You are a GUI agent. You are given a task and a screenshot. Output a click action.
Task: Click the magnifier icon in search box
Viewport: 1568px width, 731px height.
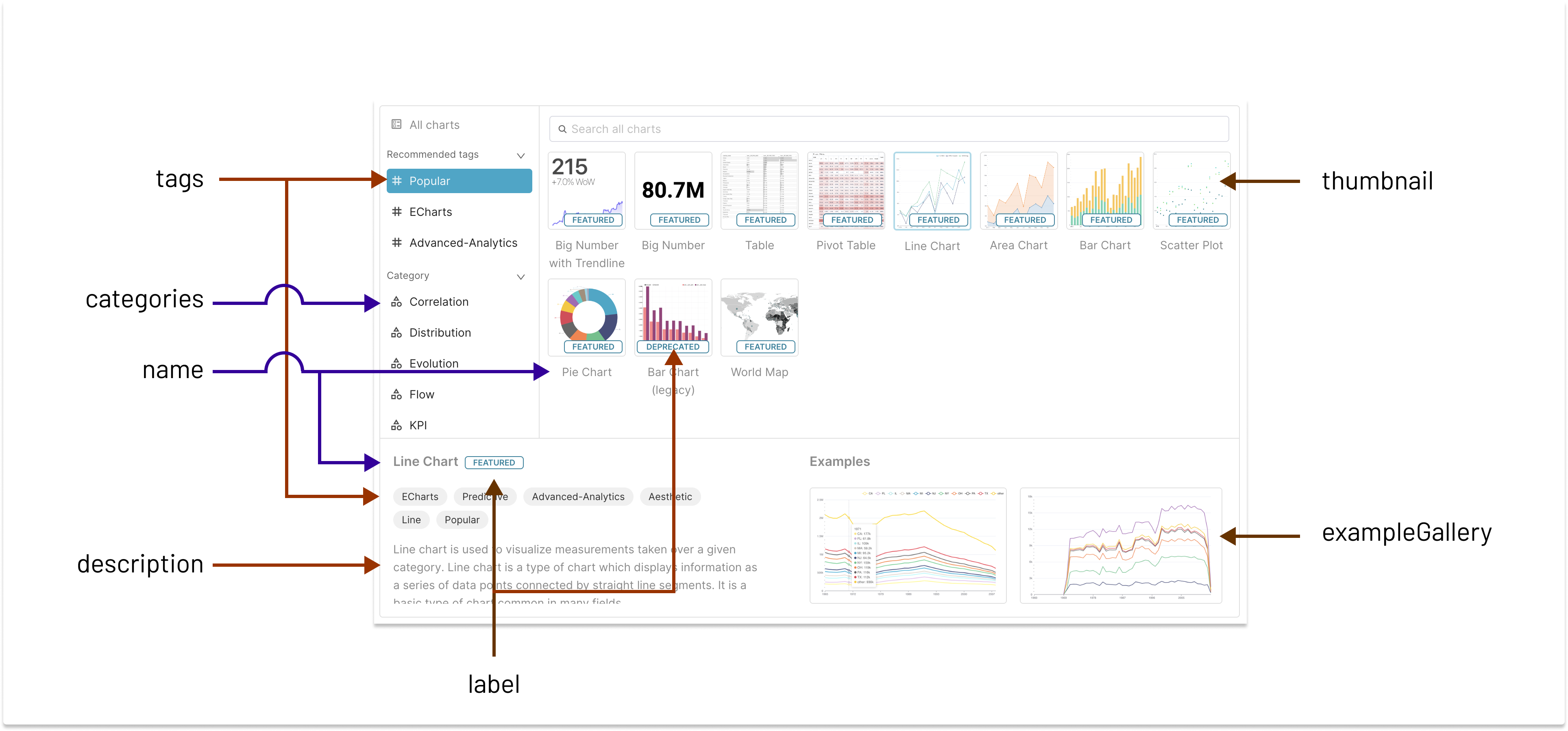point(562,129)
